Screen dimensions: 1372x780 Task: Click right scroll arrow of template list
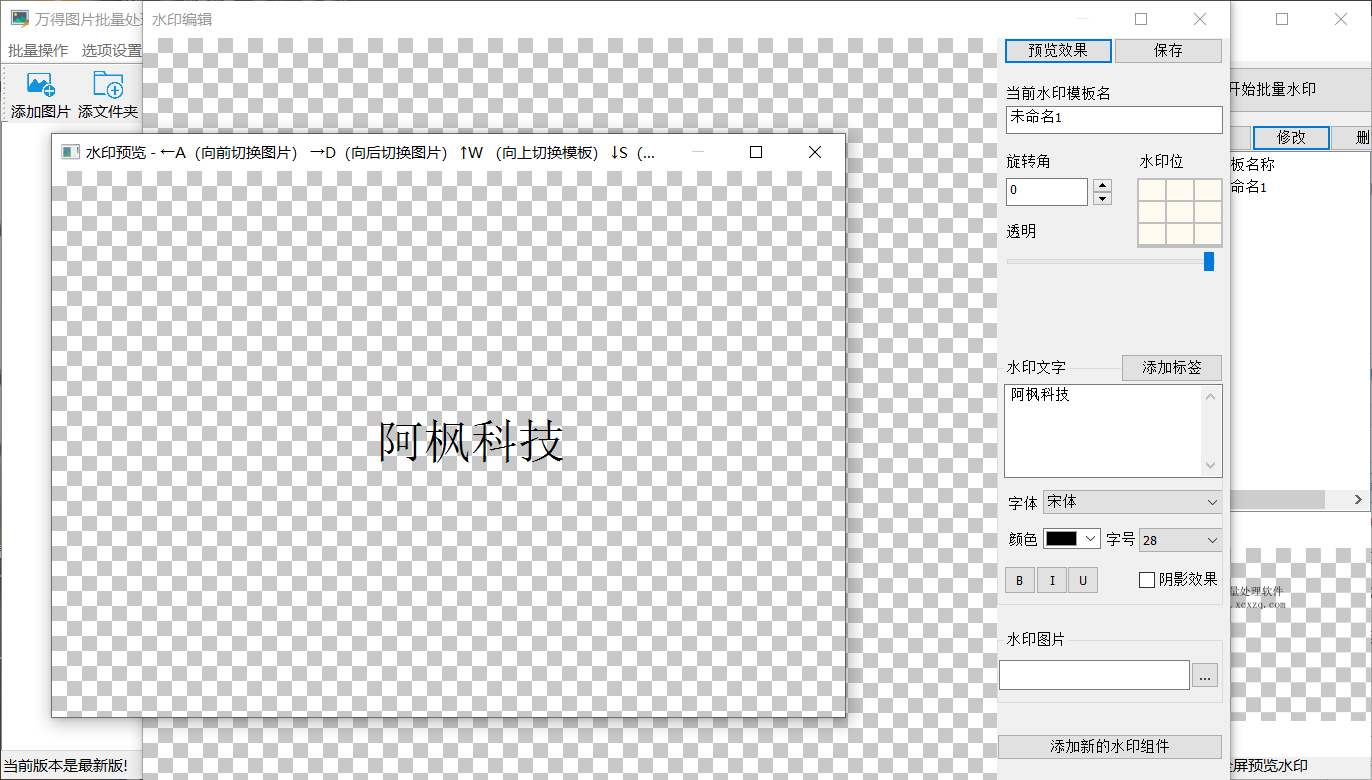coord(1359,499)
